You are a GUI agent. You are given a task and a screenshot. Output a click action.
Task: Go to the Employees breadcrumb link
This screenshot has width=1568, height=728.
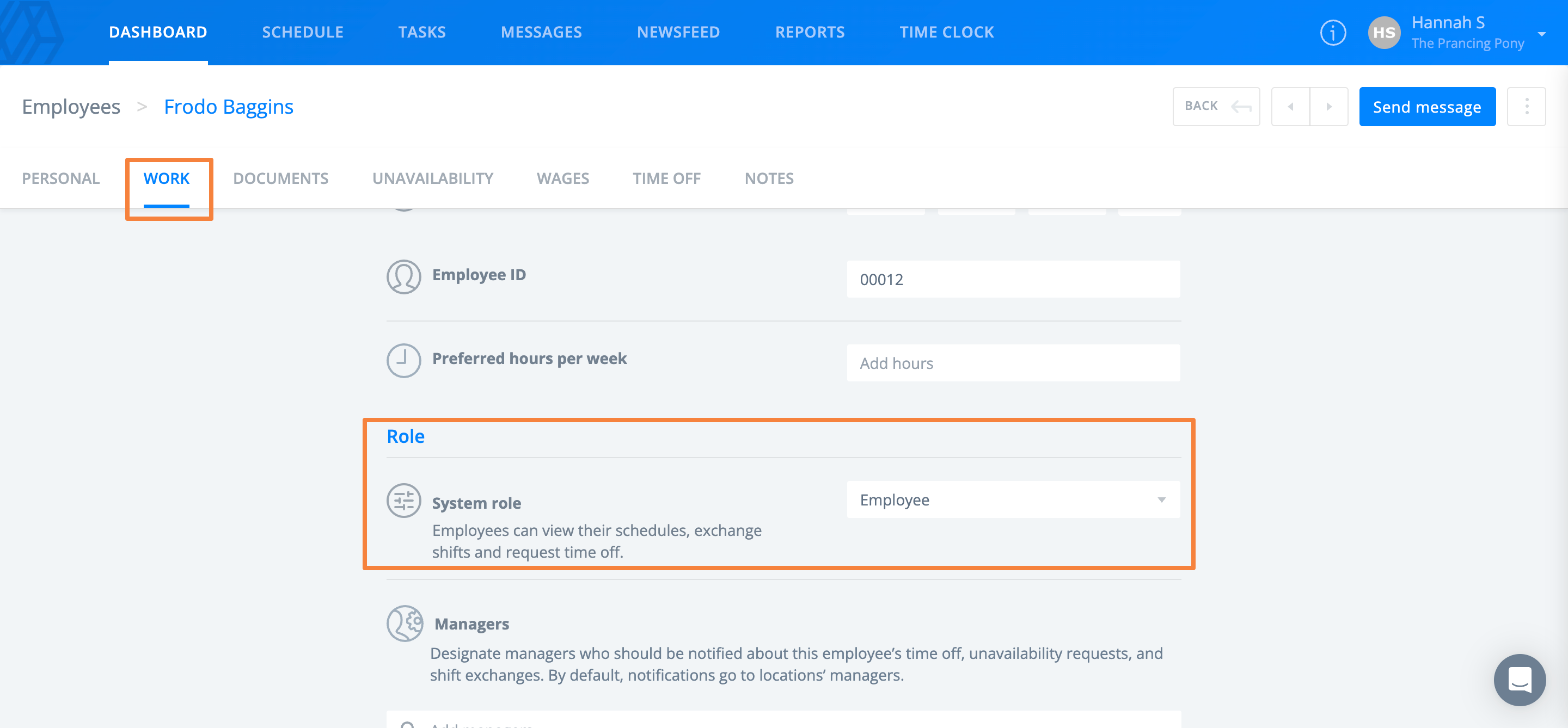[x=71, y=107]
